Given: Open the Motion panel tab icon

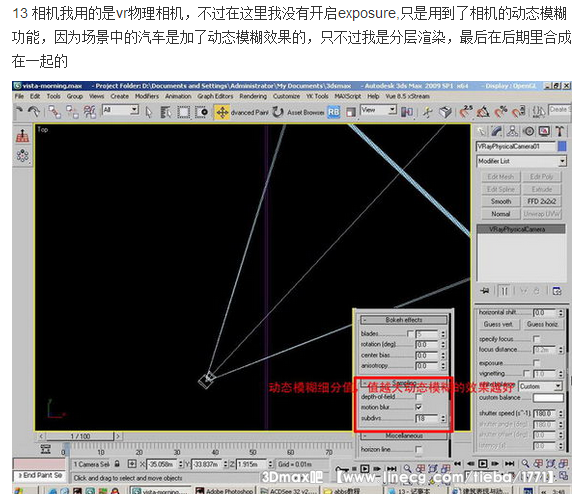Looking at the screenshot, I should point(528,131).
